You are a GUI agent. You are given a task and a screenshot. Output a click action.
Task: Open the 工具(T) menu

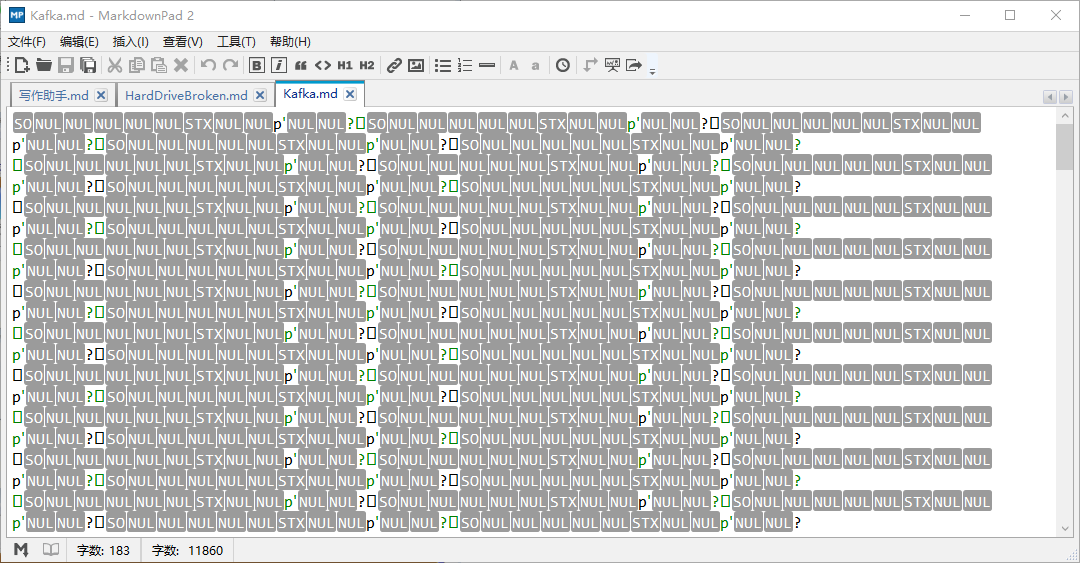pos(236,42)
